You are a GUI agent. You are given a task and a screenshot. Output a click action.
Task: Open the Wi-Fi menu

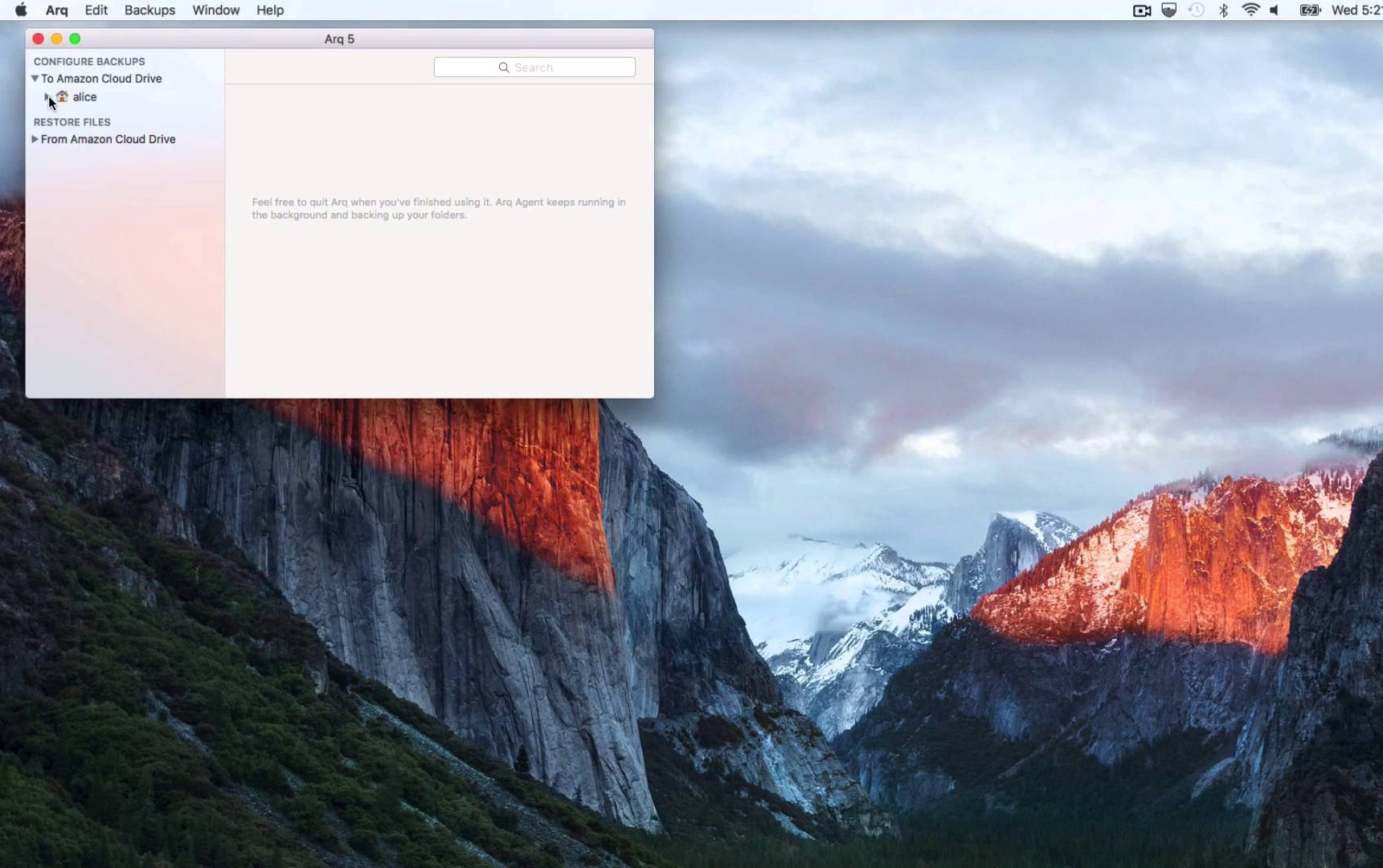1250,10
